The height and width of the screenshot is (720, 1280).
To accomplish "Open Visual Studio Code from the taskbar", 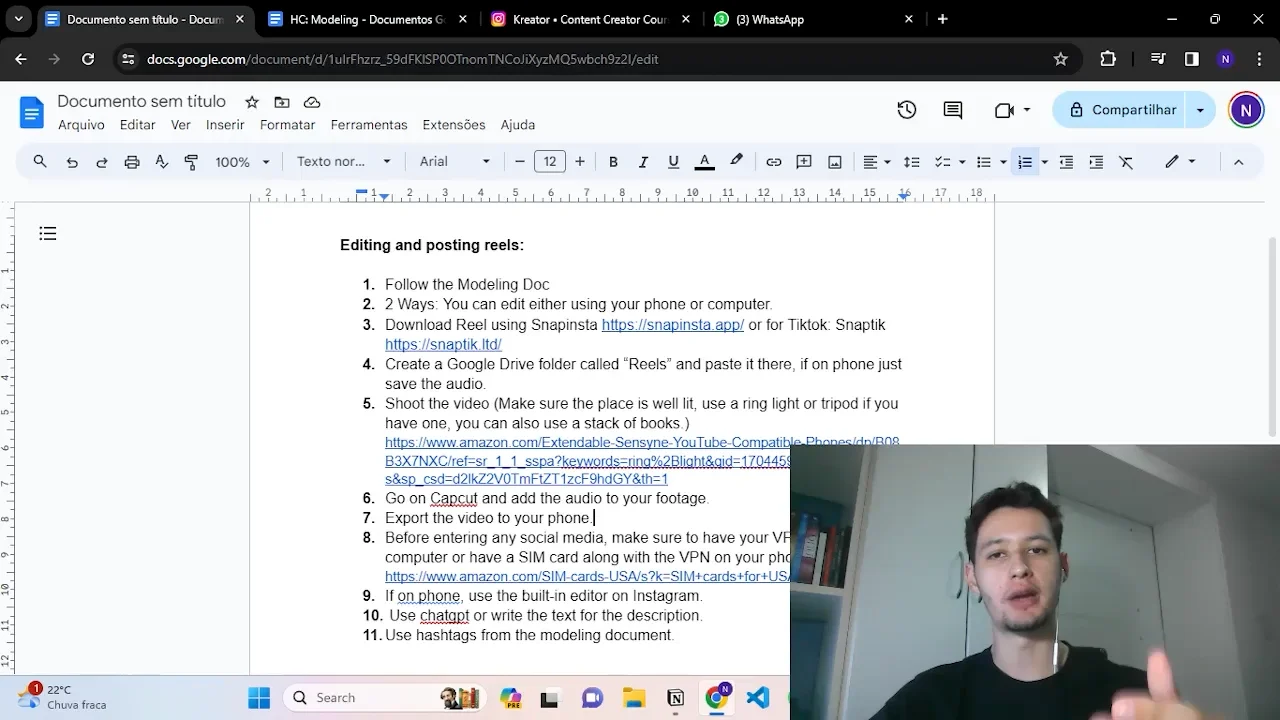I will [x=757, y=698].
